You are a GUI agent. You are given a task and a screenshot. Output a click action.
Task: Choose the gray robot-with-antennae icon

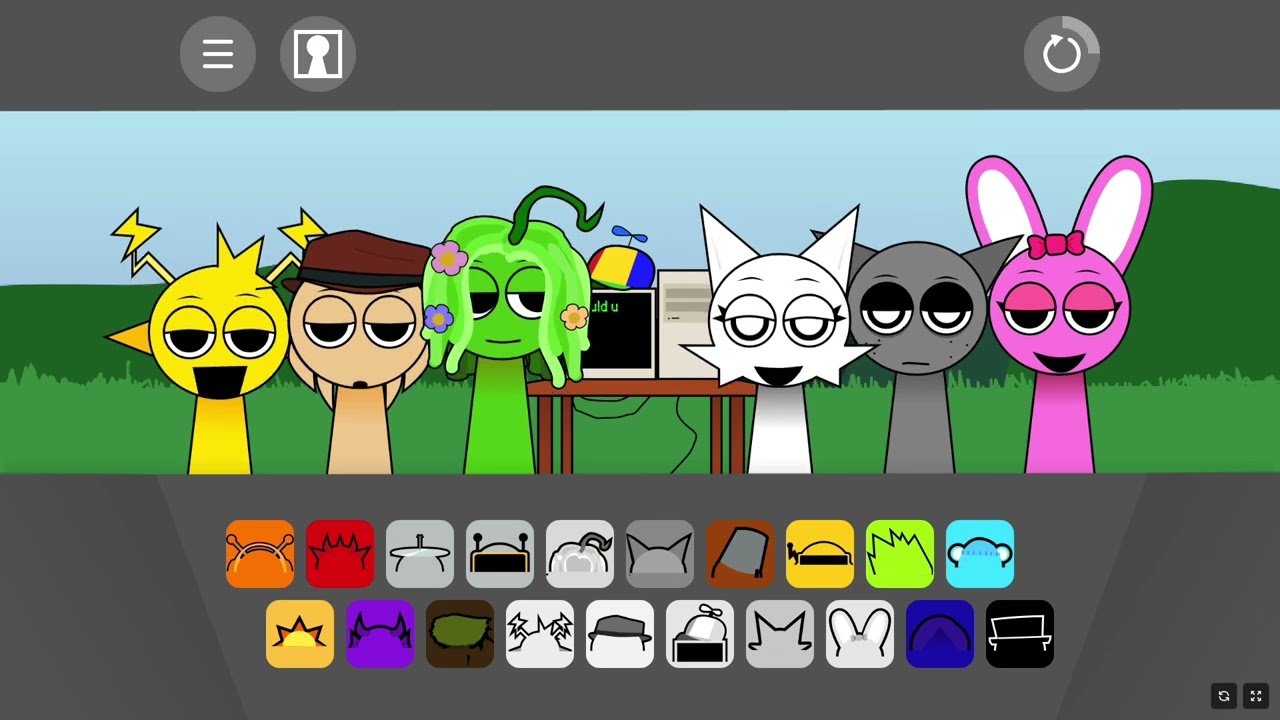500,554
